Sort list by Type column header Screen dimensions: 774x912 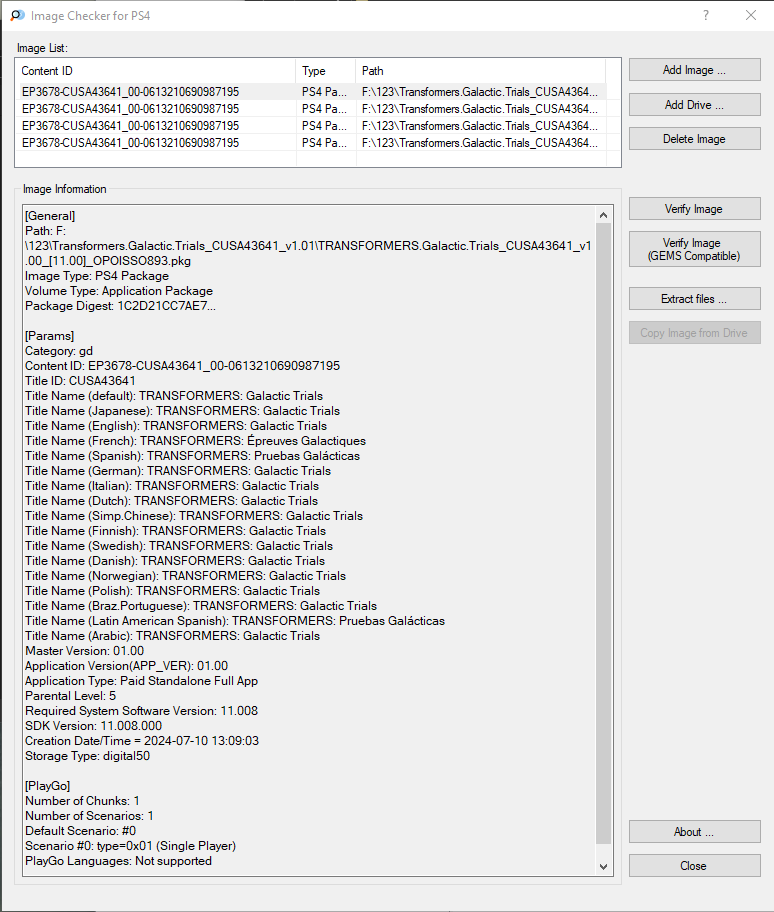326,71
